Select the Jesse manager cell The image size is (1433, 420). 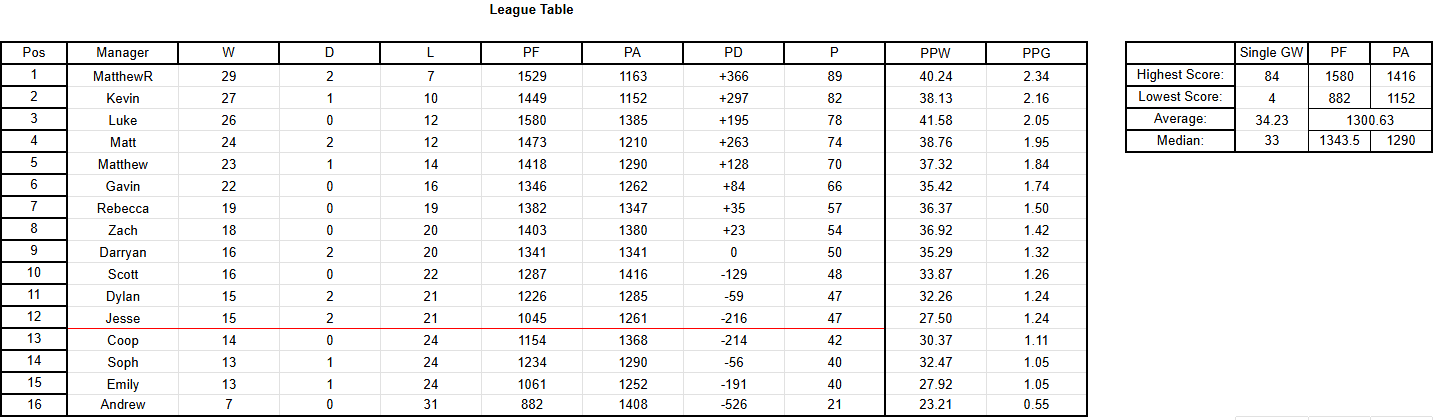123,318
